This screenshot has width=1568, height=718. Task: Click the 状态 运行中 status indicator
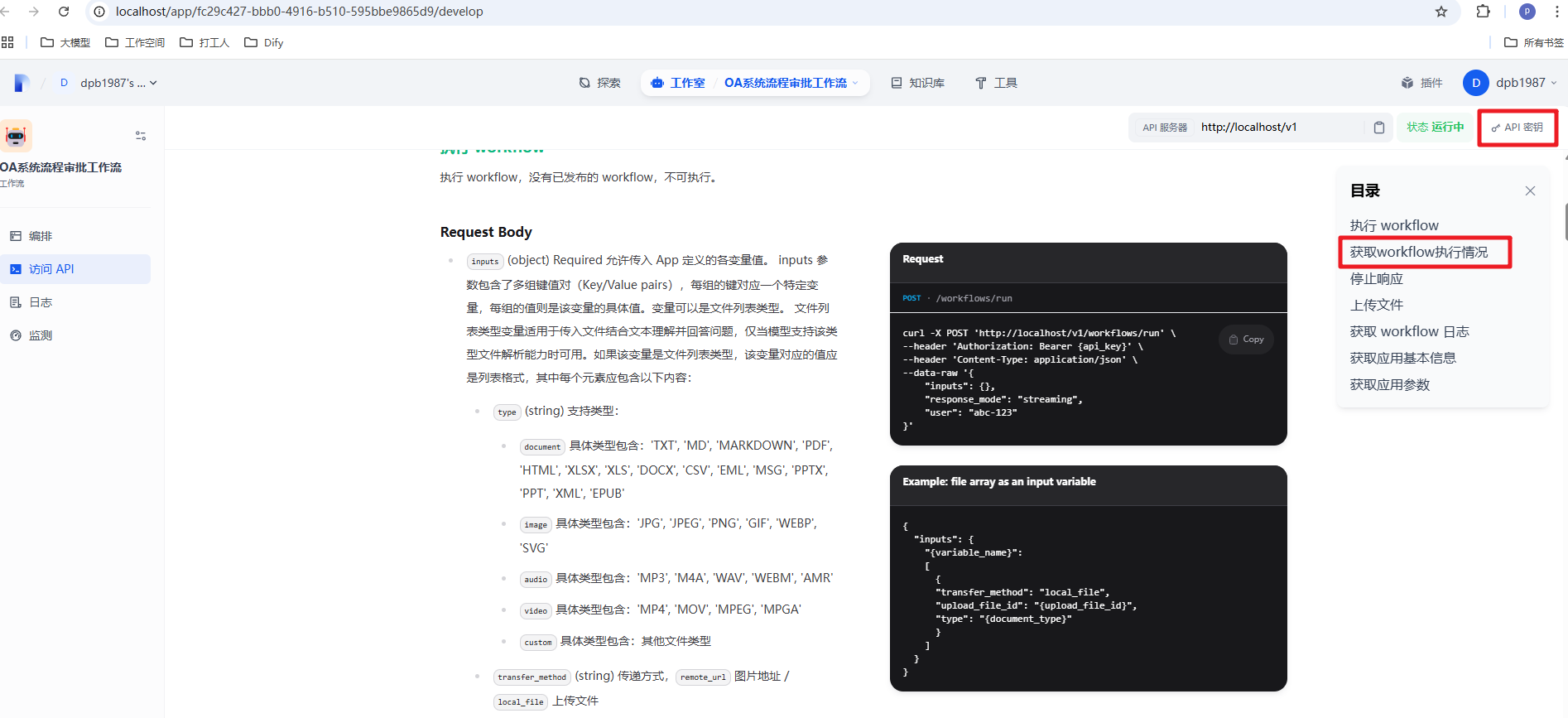pos(1435,128)
